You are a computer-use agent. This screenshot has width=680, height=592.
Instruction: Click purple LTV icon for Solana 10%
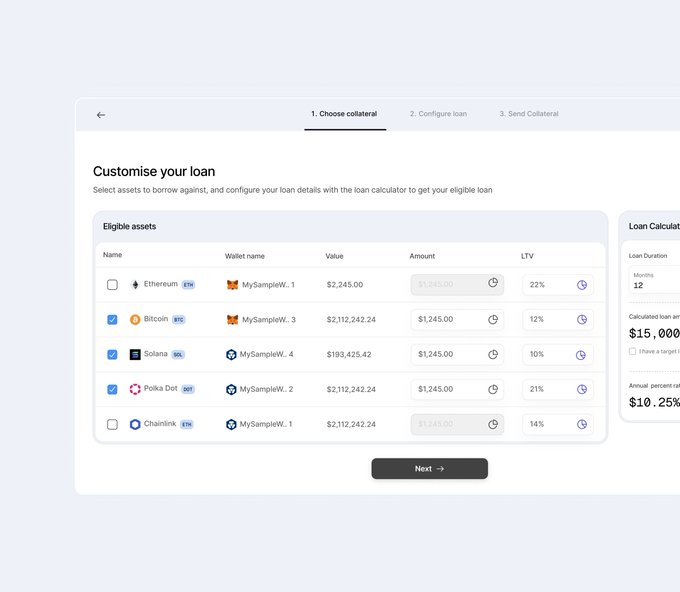[x=581, y=355]
